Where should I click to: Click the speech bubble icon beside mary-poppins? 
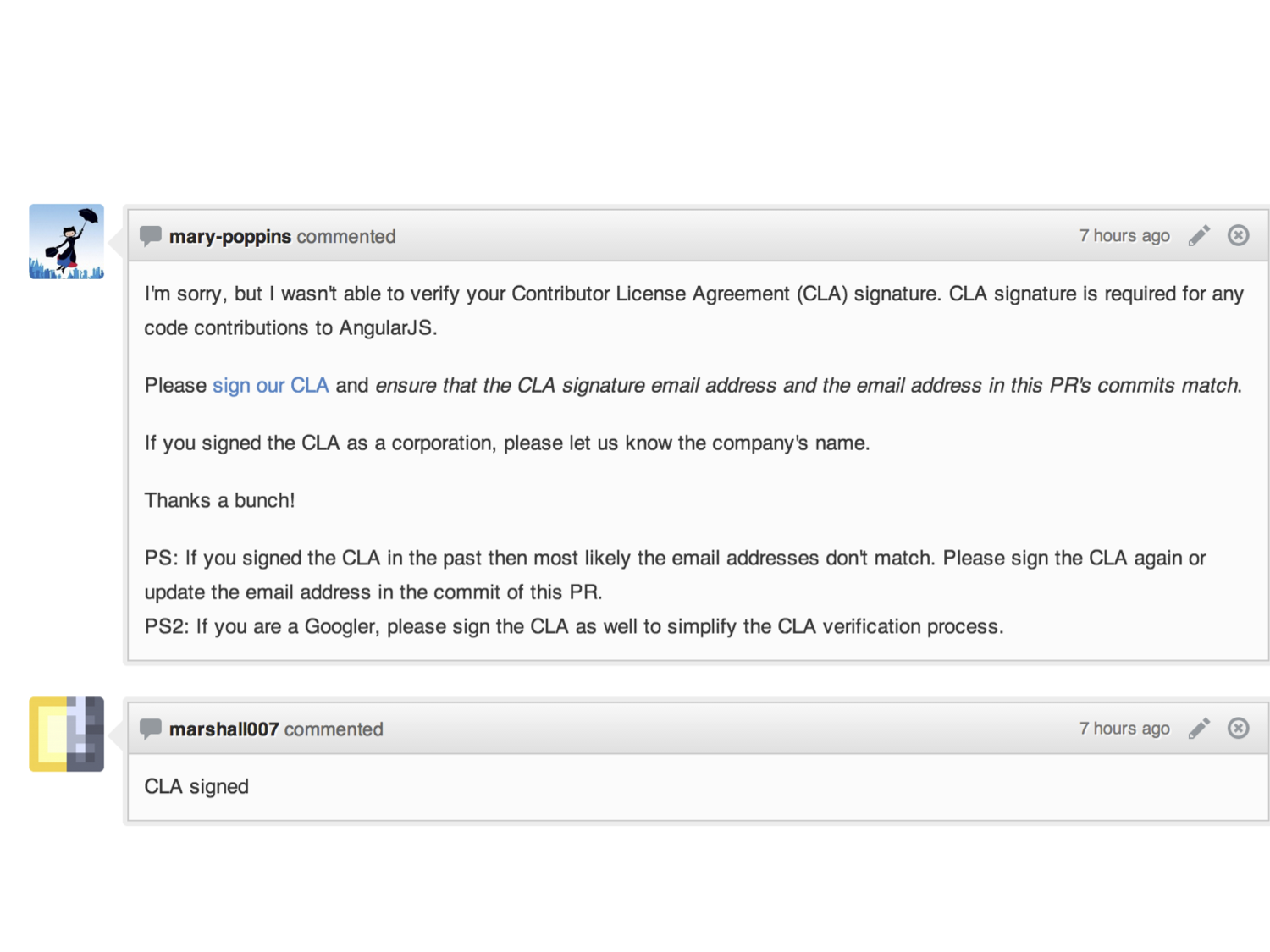click(x=151, y=236)
